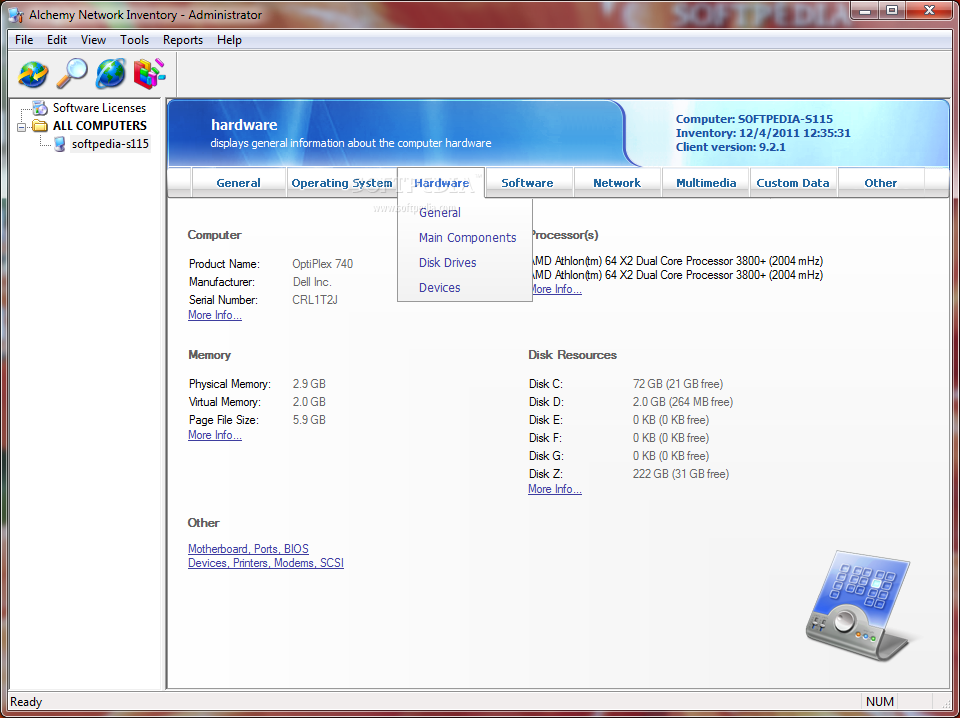Click the globe network scan icon
This screenshot has width=960, height=718.
111,73
